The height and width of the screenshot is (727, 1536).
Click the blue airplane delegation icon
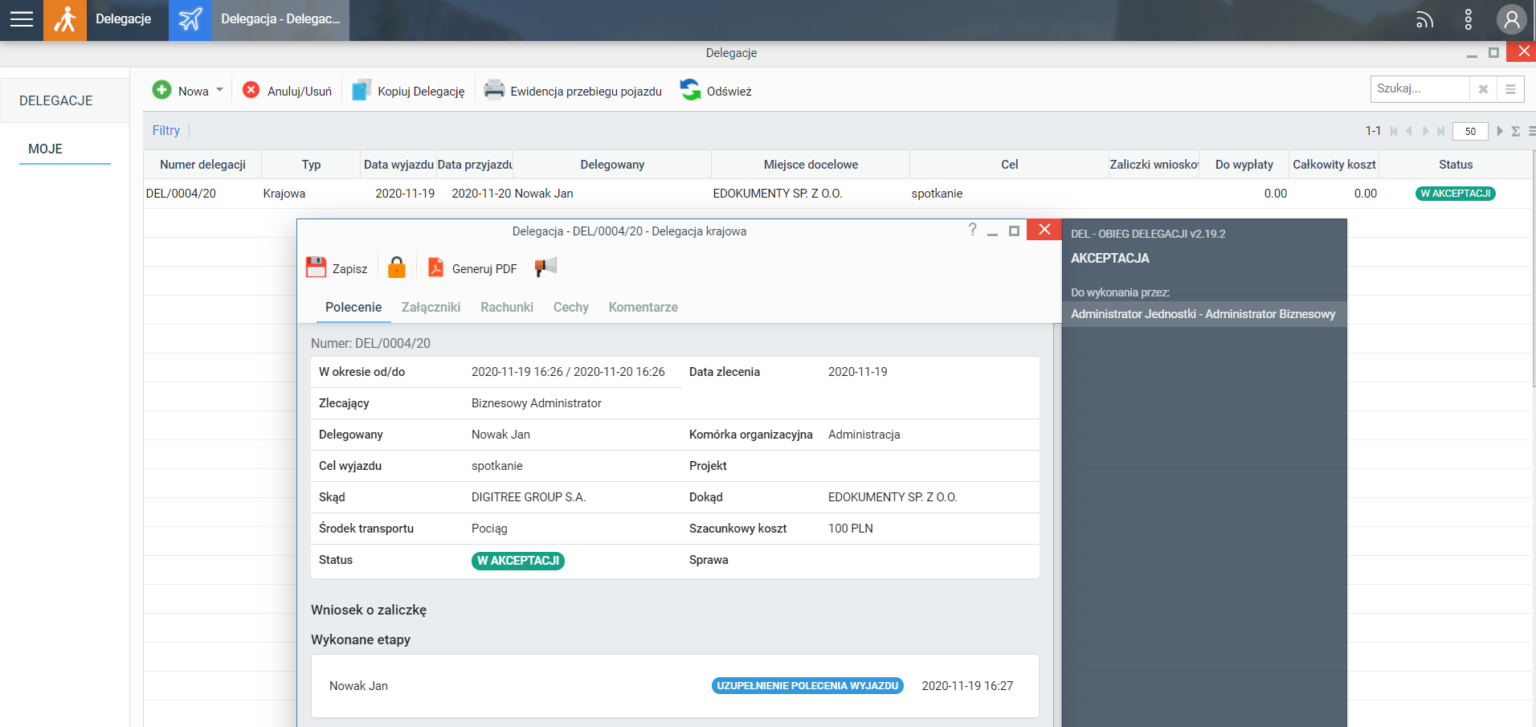point(190,20)
